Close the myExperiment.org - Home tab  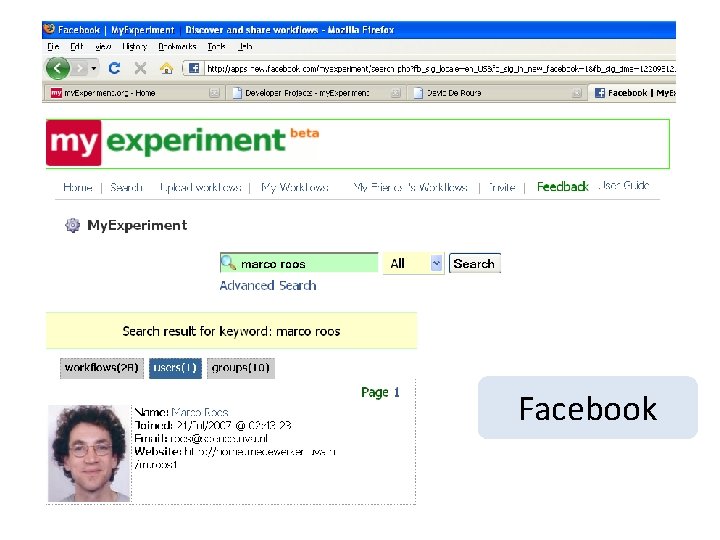click(214, 93)
